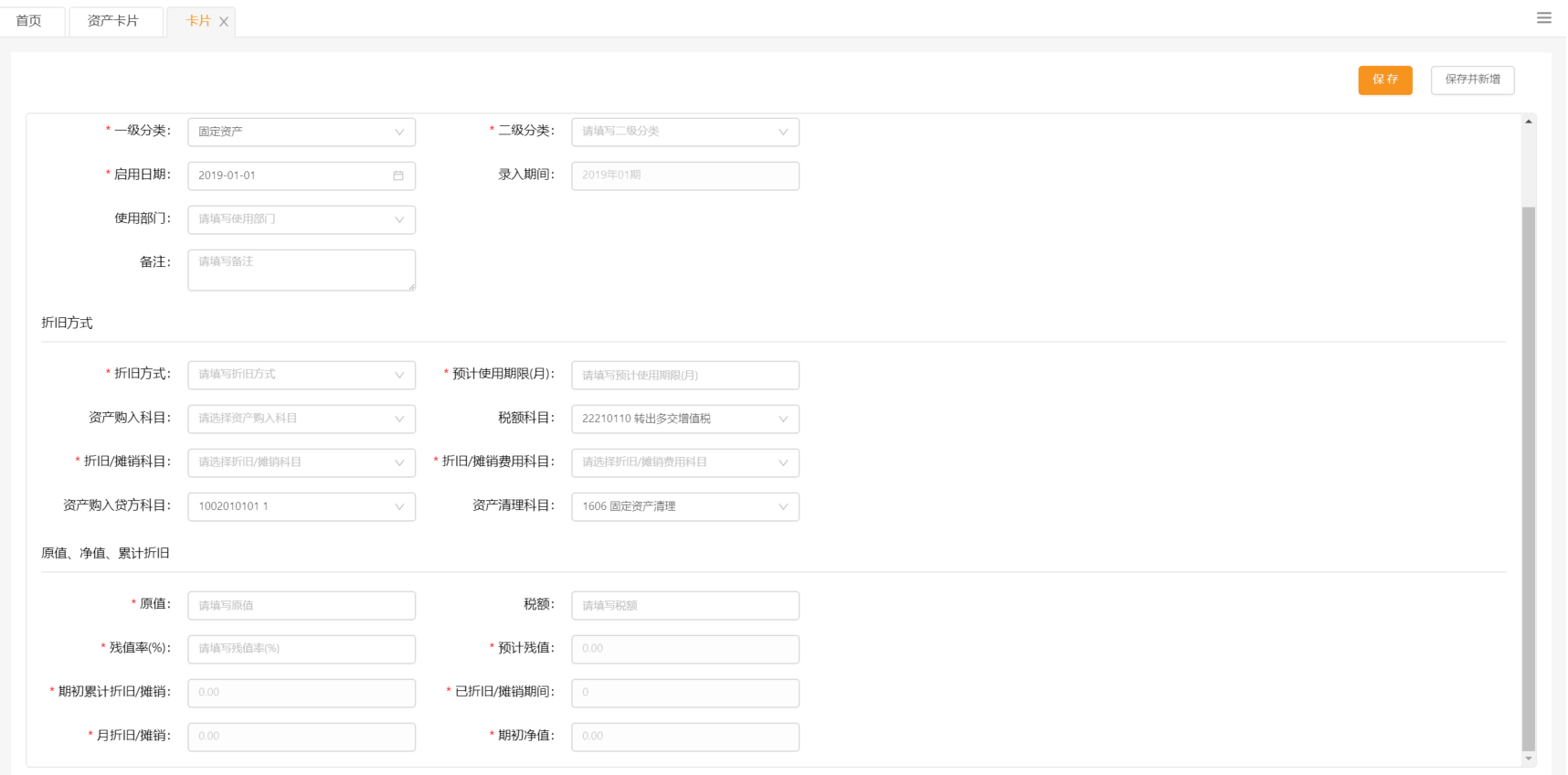Focus the 预计使用期限(月) input field
1568x775 pixels.
(685, 375)
